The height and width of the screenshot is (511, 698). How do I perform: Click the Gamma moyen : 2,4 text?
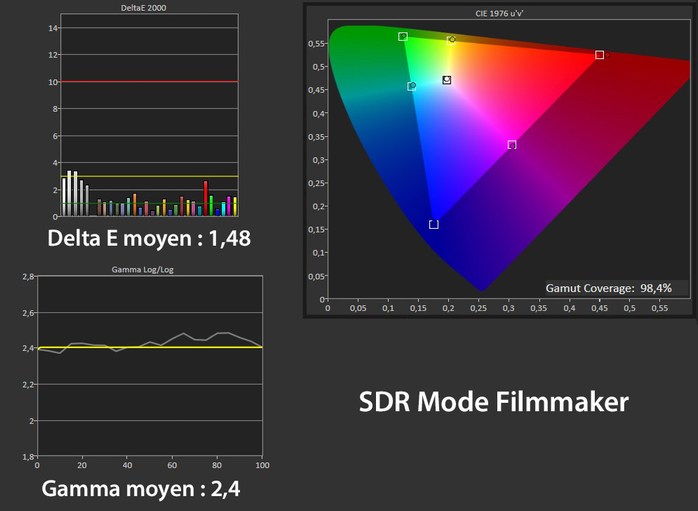(x=140, y=490)
